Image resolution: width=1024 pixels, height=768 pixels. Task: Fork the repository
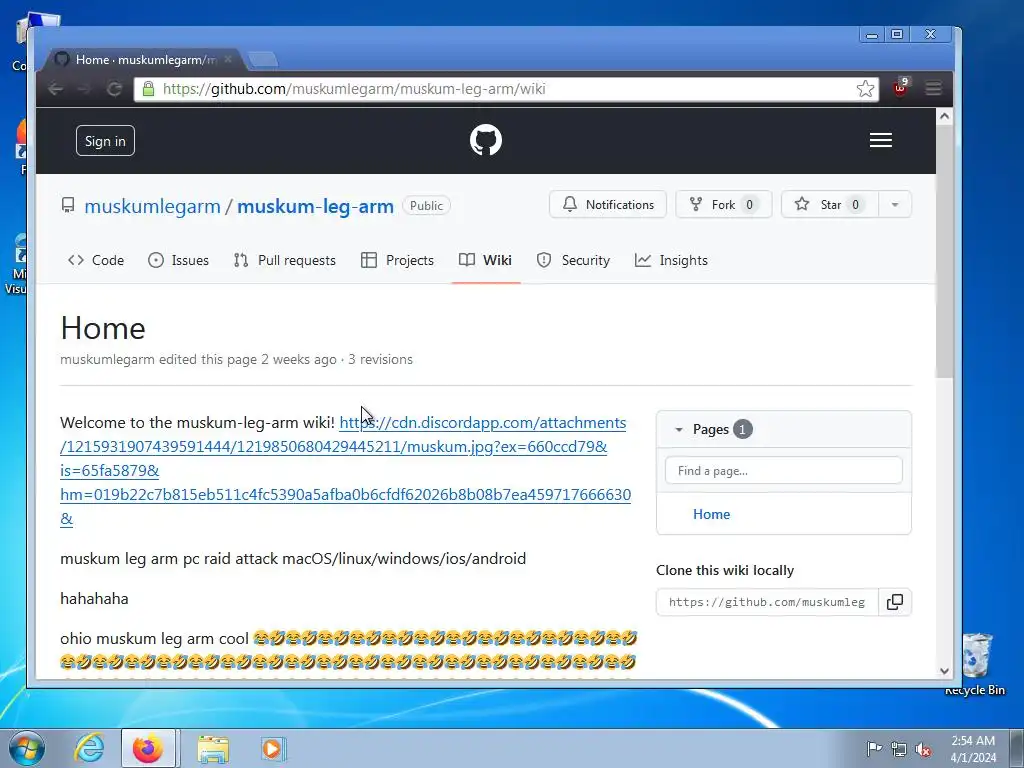(724, 204)
